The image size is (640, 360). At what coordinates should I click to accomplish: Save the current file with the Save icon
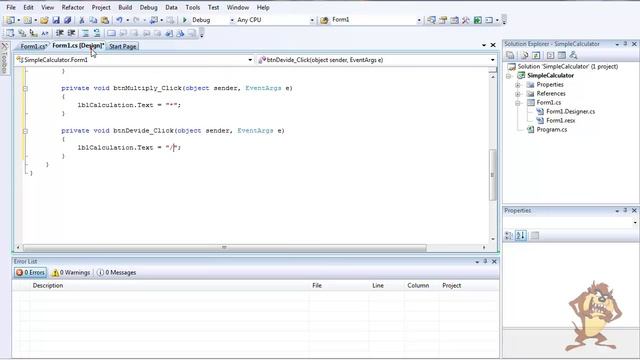pos(56,20)
